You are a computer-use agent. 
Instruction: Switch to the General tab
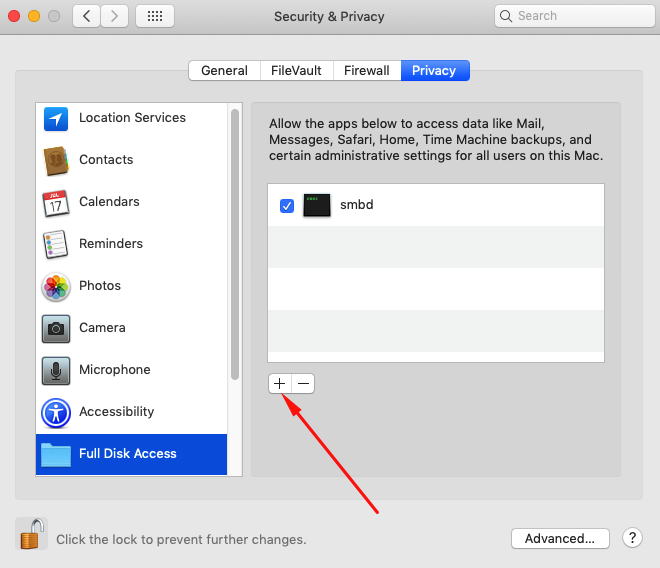point(224,71)
